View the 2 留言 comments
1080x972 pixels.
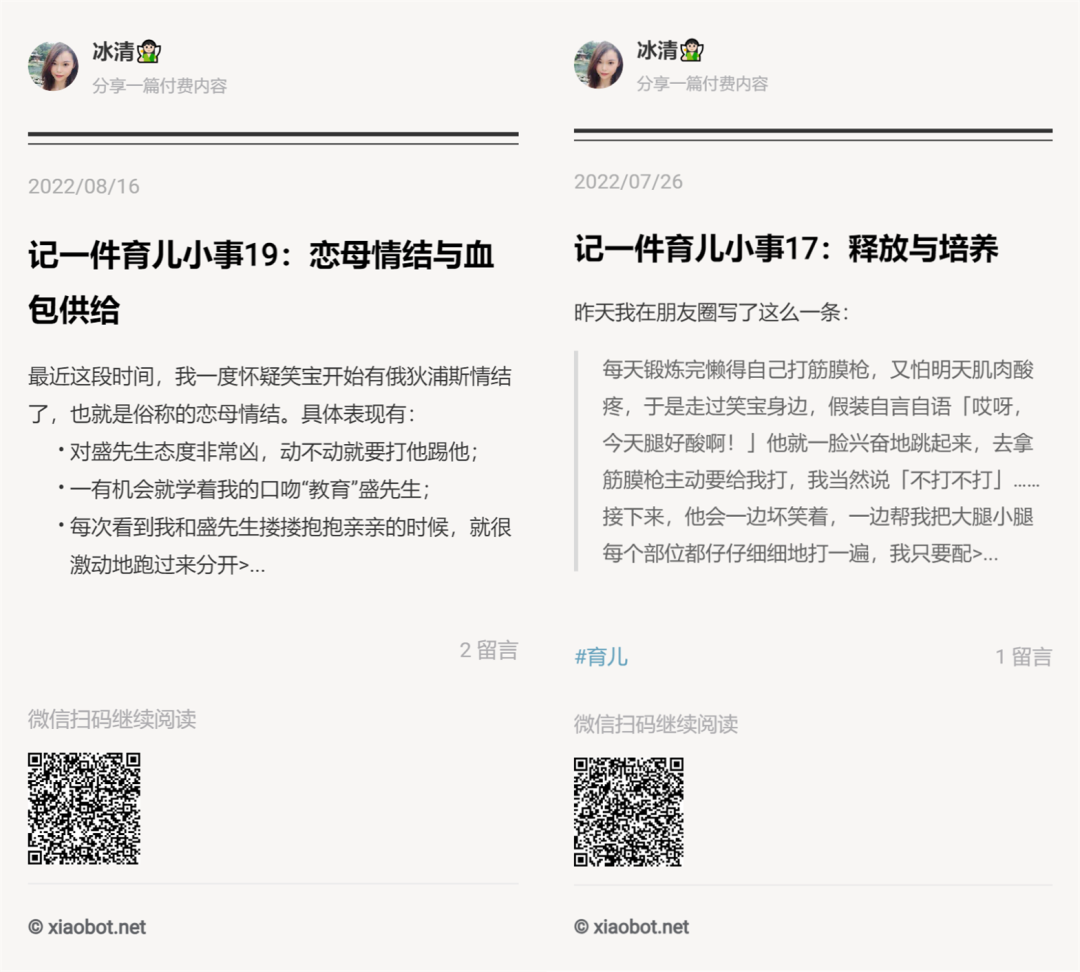coord(488,650)
